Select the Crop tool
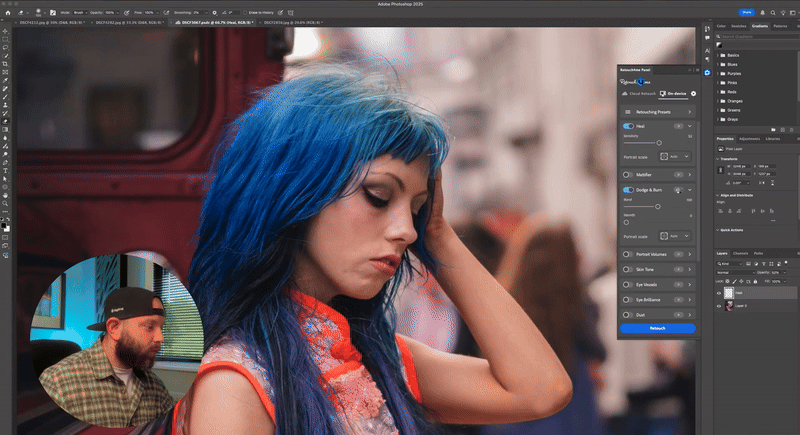Viewport: 800px width, 435px height. 6,64
